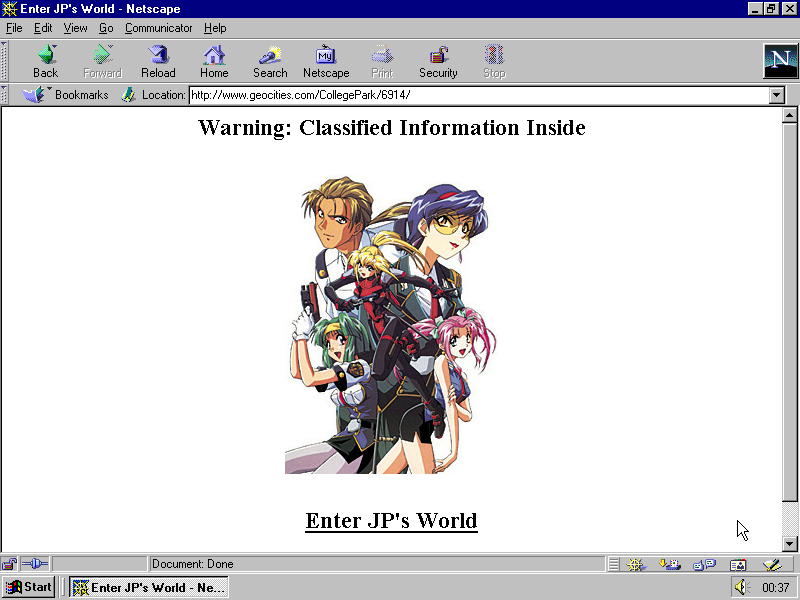Click the vertical scrollbar down arrow
800x600 pixels.
pyautogui.click(x=789, y=544)
